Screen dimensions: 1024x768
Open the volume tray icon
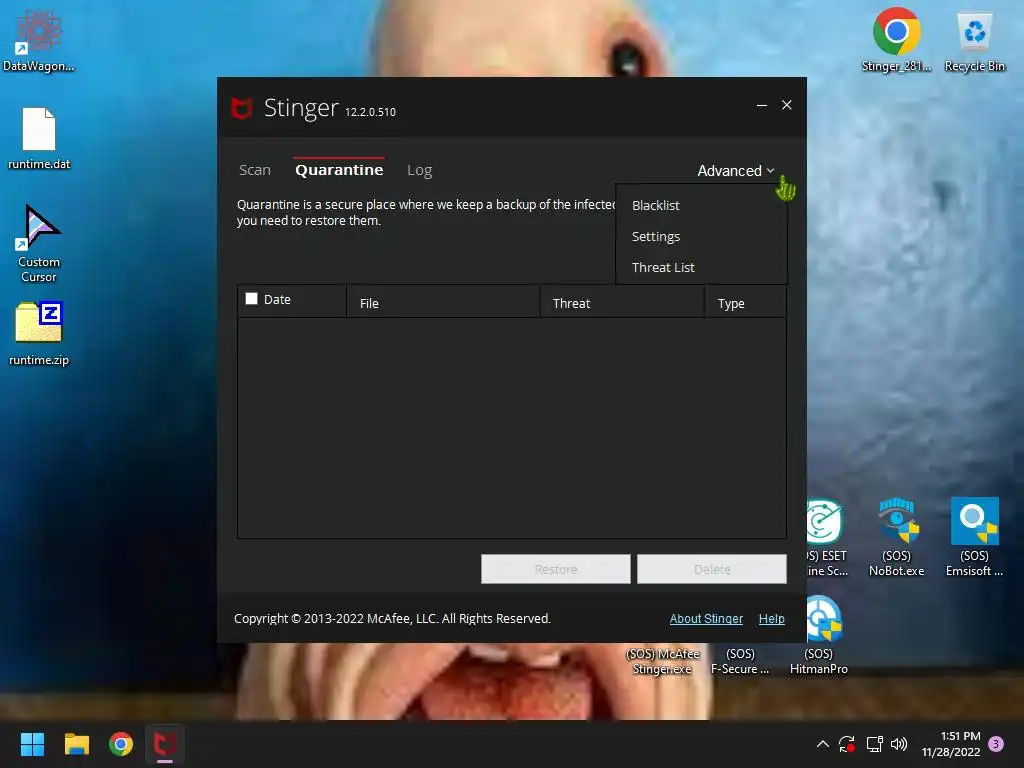pos(899,744)
